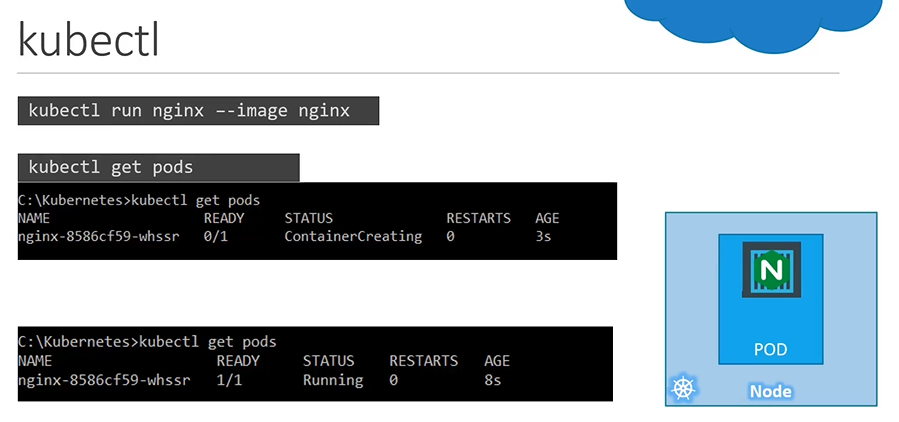Select the "kubectl run nginx --image nginx" command box

(198, 111)
